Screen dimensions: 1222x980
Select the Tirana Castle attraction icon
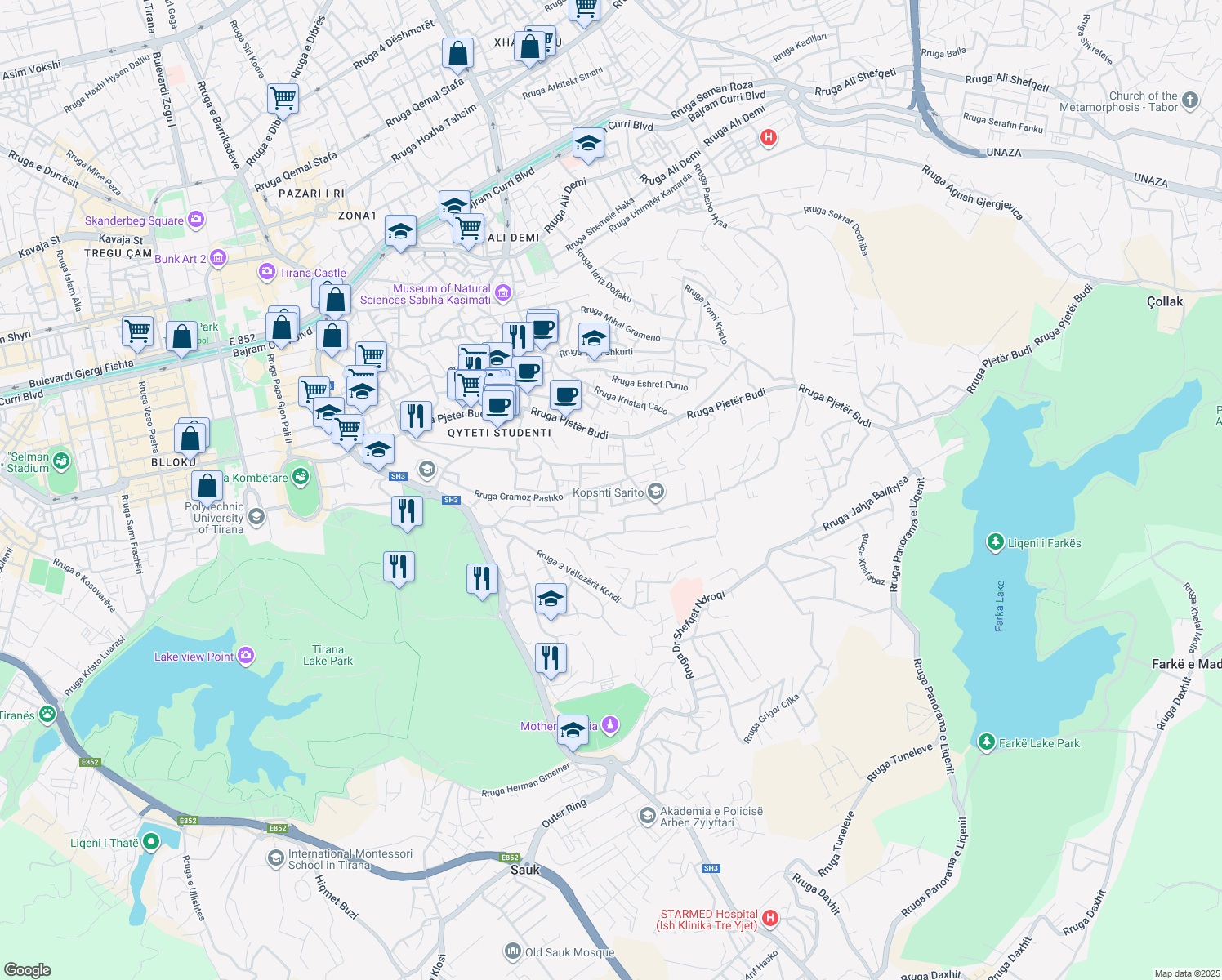pyautogui.click(x=267, y=272)
